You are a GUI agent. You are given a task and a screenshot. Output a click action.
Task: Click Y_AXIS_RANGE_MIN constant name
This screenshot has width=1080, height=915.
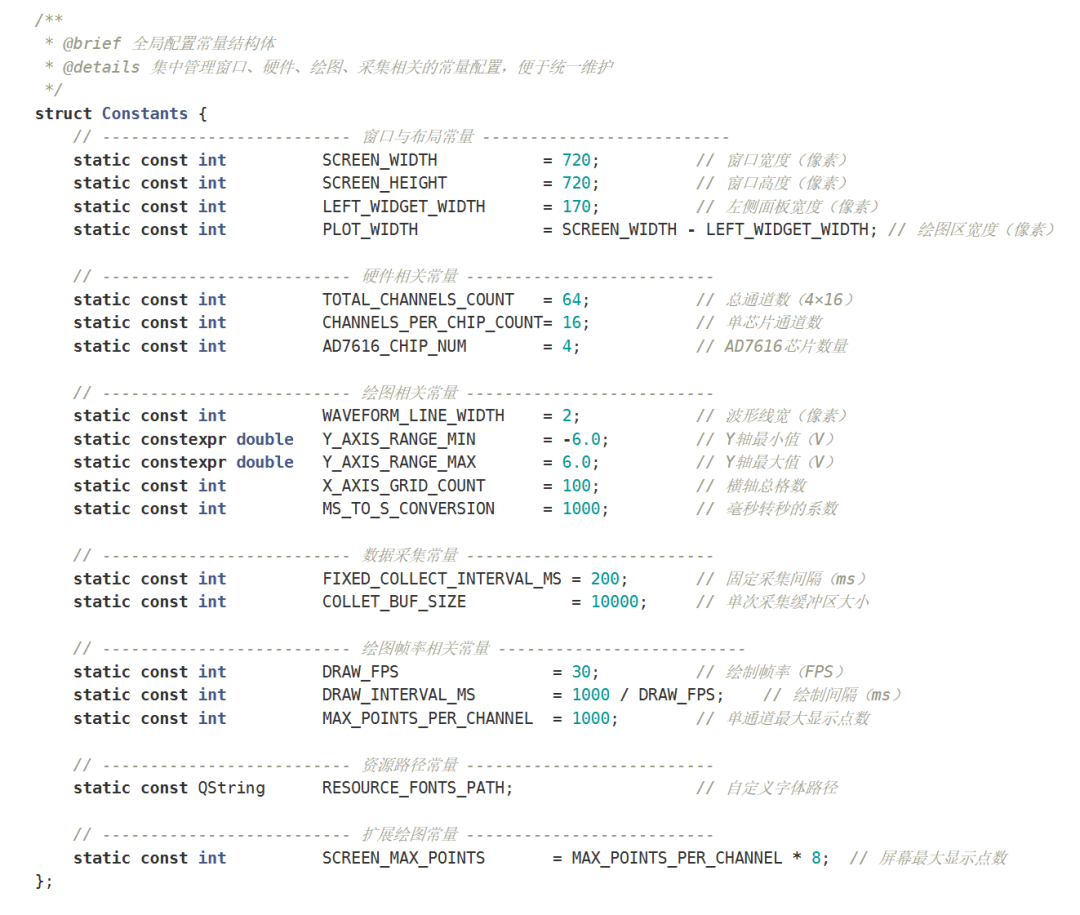[399, 440]
